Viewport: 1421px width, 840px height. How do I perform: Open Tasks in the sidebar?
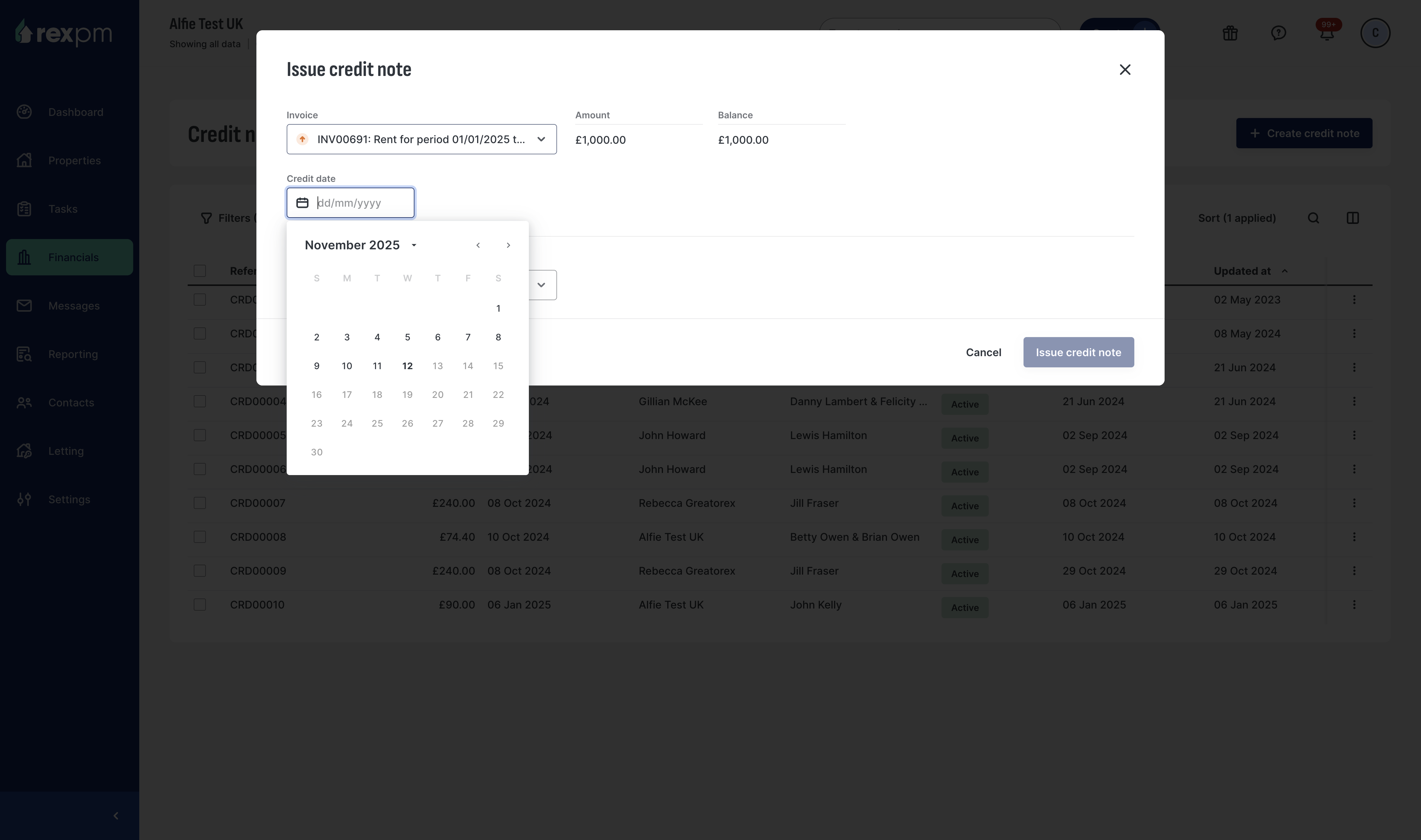pos(70,209)
